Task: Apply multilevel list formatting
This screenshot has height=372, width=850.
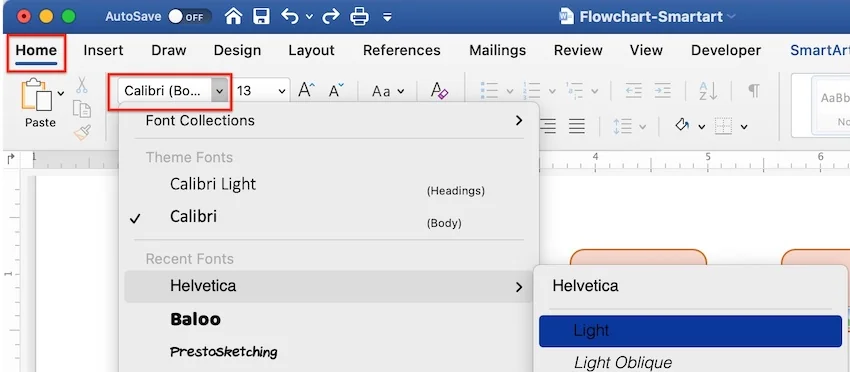Action: [574, 91]
